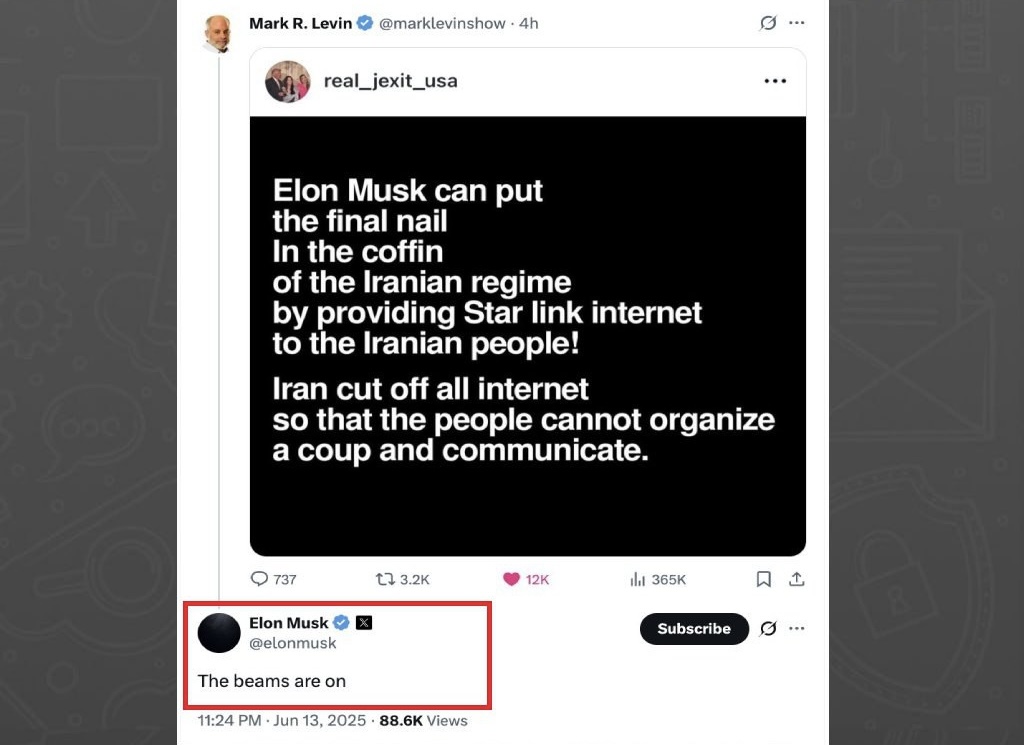Unlike the post via the pink heart
Viewport: 1024px width, 745px height.
tap(511, 579)
